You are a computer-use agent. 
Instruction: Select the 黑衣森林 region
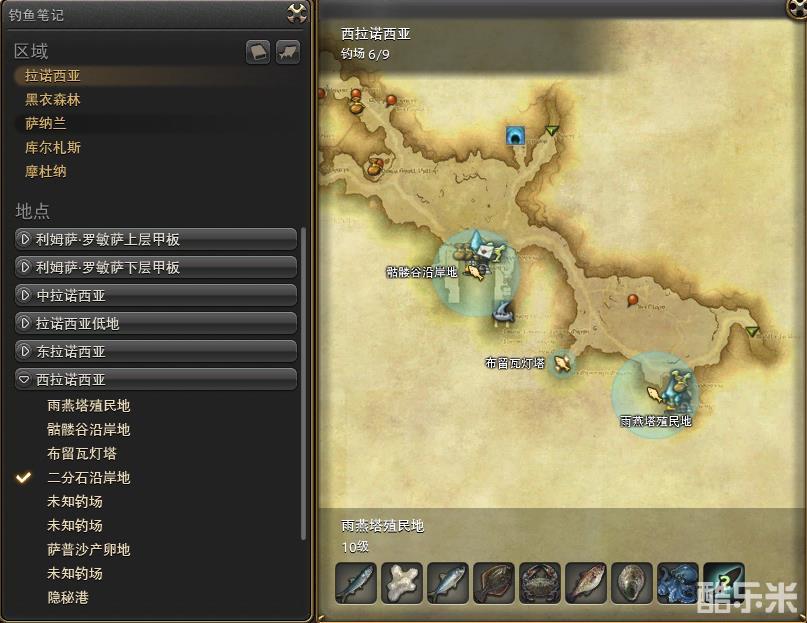tap(52, 99)
